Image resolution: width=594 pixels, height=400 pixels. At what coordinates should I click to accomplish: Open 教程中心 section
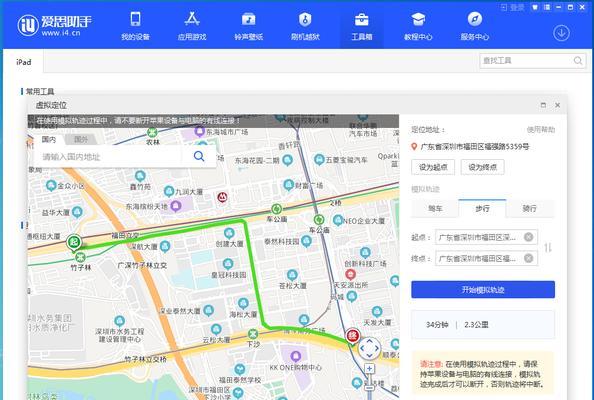click(418, 25)
